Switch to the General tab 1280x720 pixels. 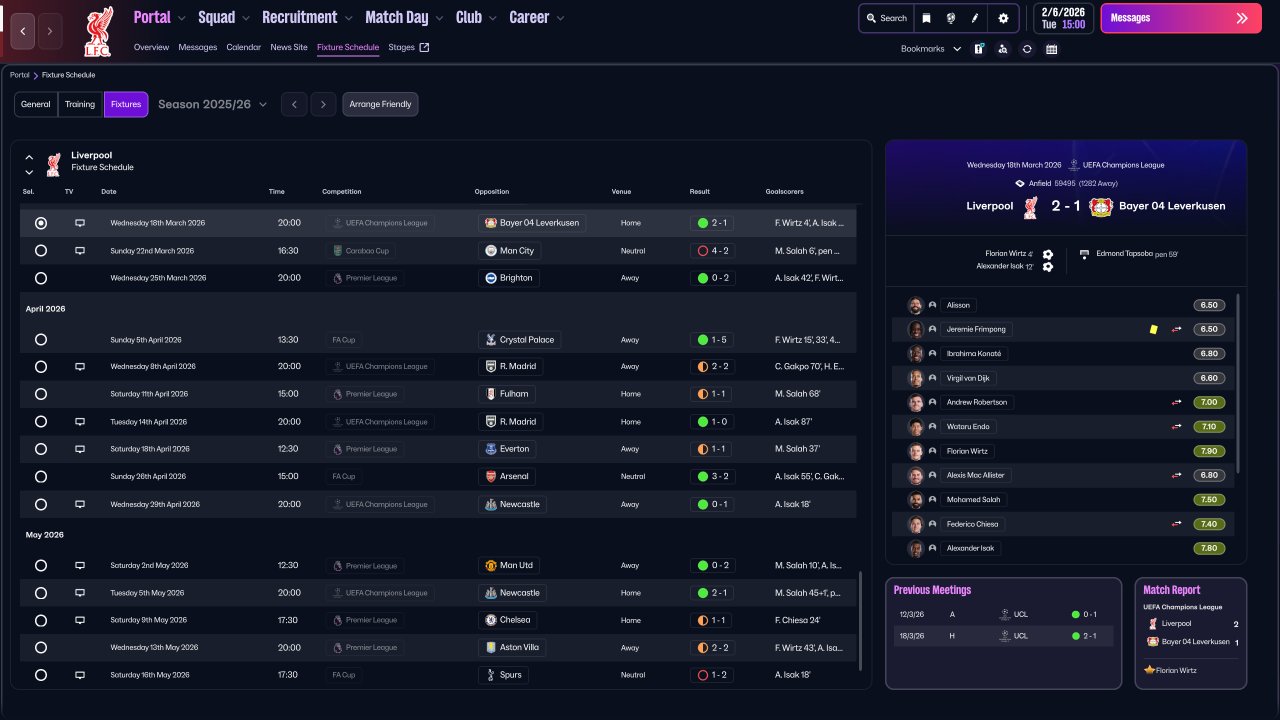(x=36, y=104)
